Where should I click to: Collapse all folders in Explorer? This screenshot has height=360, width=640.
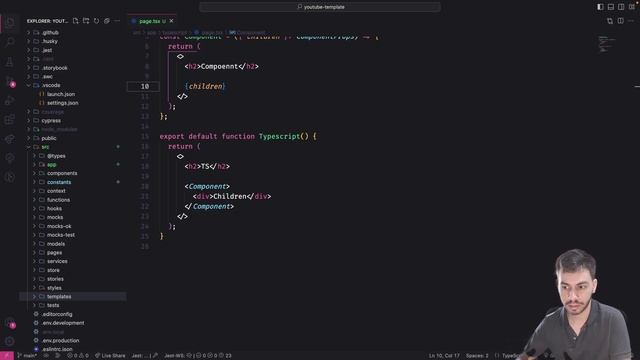[107, 21]
